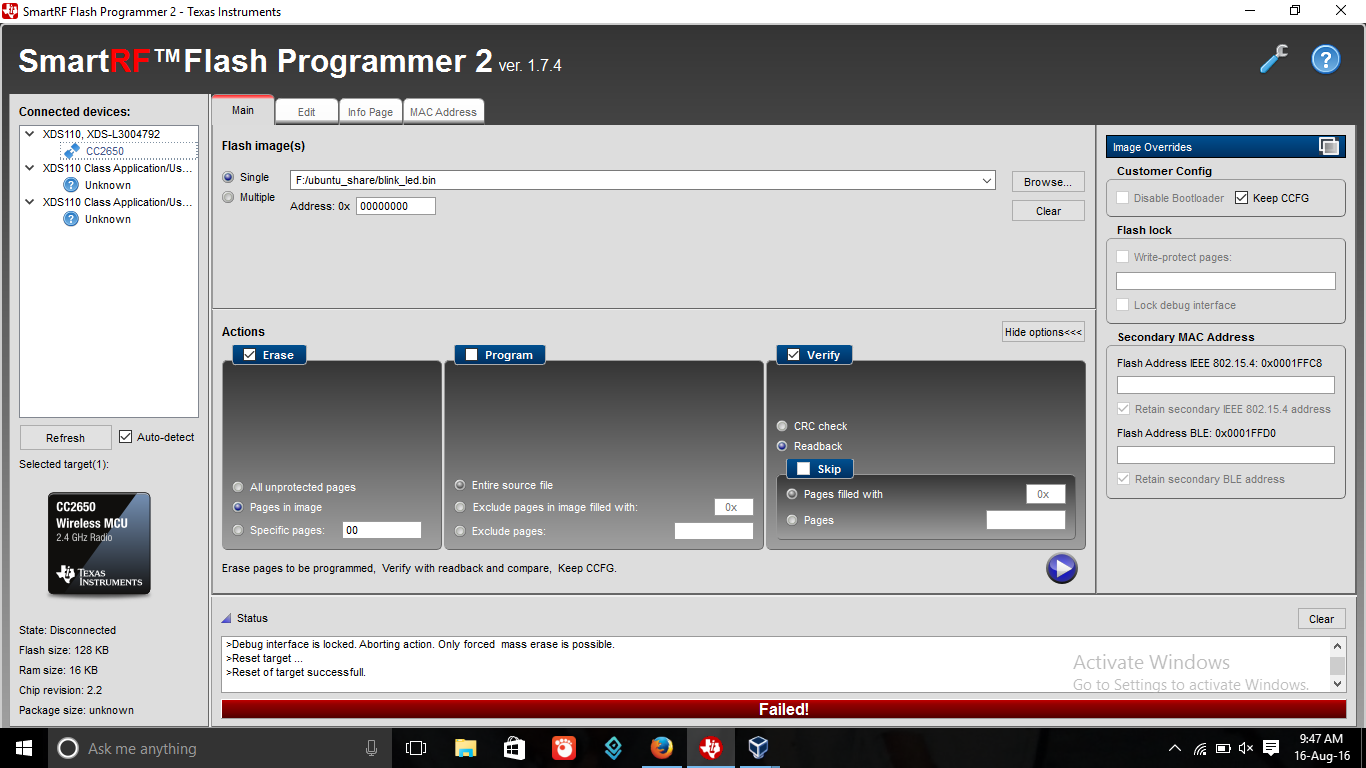Collapse the XDS110, XDS-L3004792 tree node

[x=30, y=133]
